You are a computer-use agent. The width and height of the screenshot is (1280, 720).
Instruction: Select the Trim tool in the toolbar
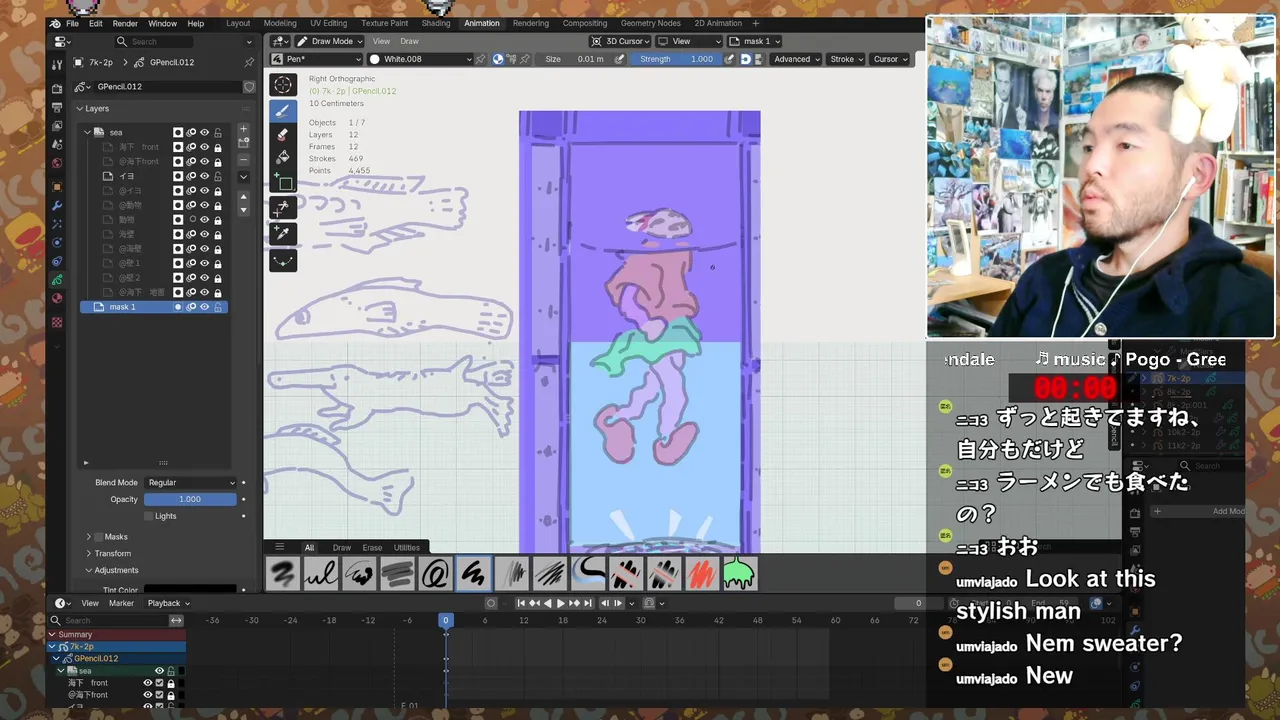283,208
